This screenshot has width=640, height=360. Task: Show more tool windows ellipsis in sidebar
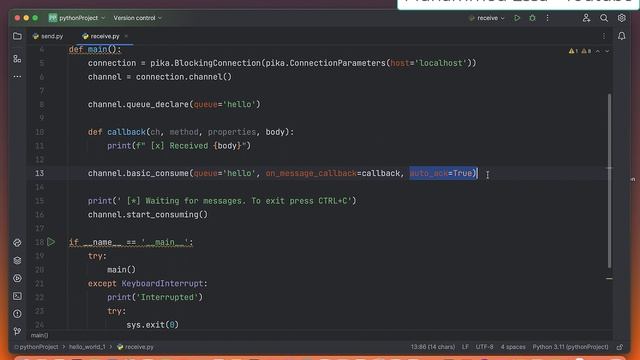click(x=17, y=77)
